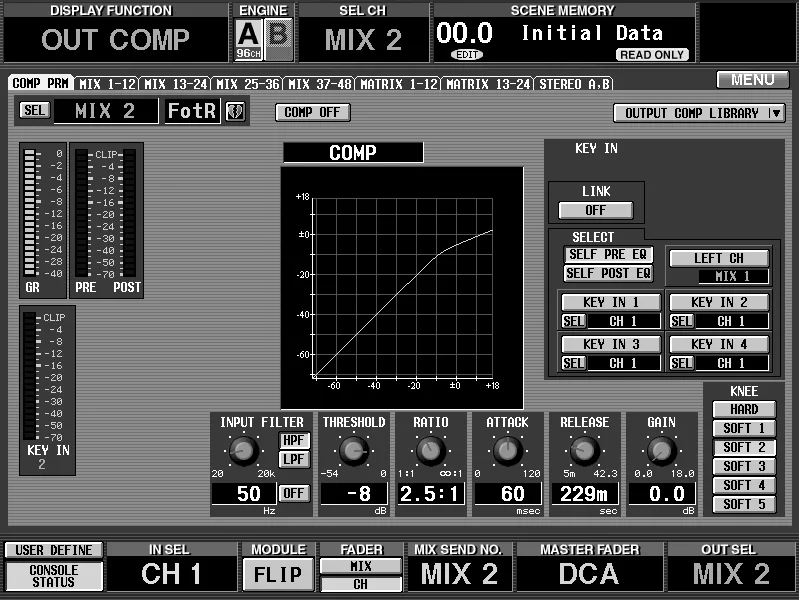The height and width of the screenshot is (600, 799).
Task: Click SEL under KEY IN 1
Action: [573, 321]
